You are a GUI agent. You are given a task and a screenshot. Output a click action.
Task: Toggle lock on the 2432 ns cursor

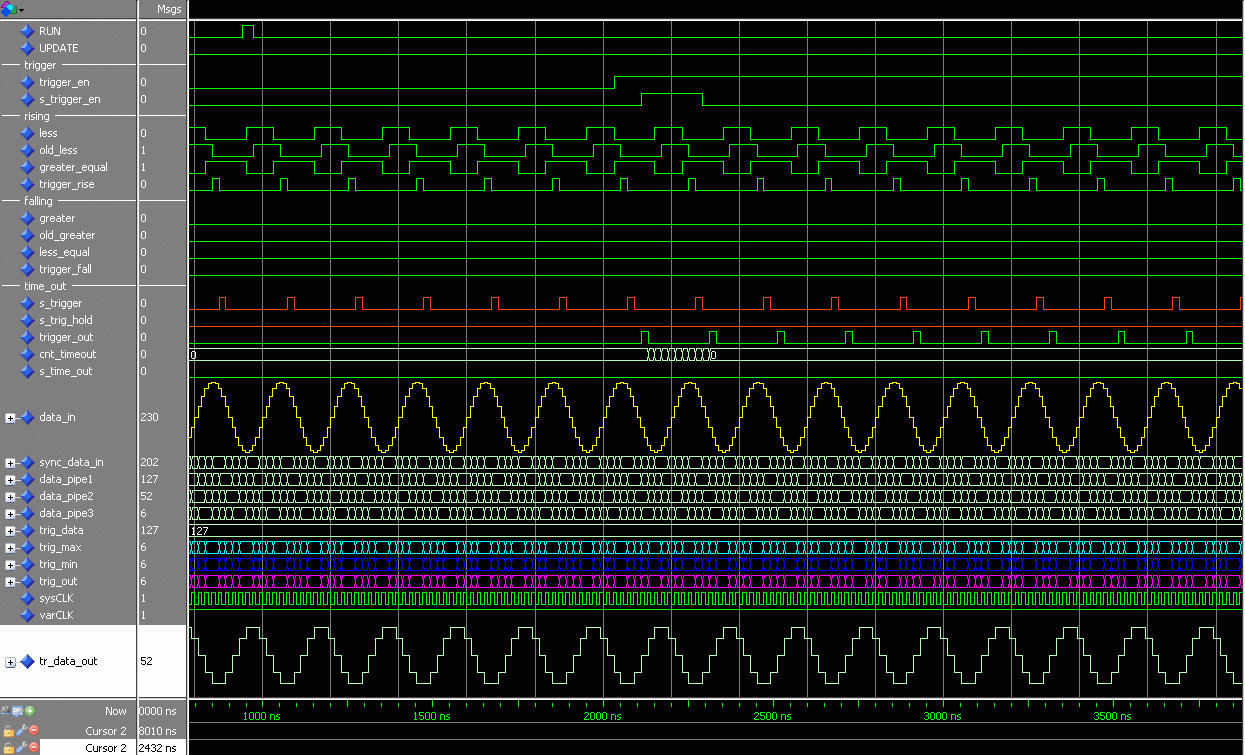tap(8, 747)
